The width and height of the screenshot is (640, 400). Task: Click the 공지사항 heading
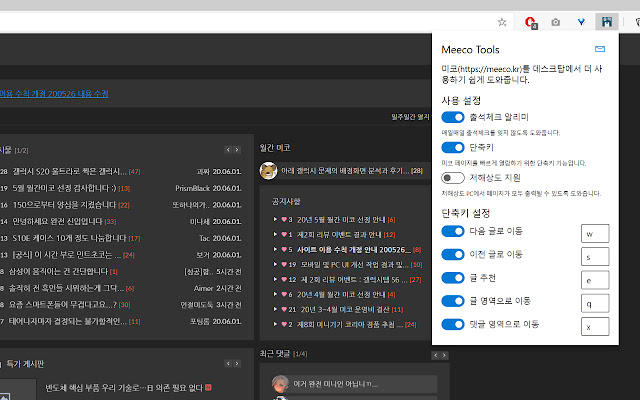[286, 202]
